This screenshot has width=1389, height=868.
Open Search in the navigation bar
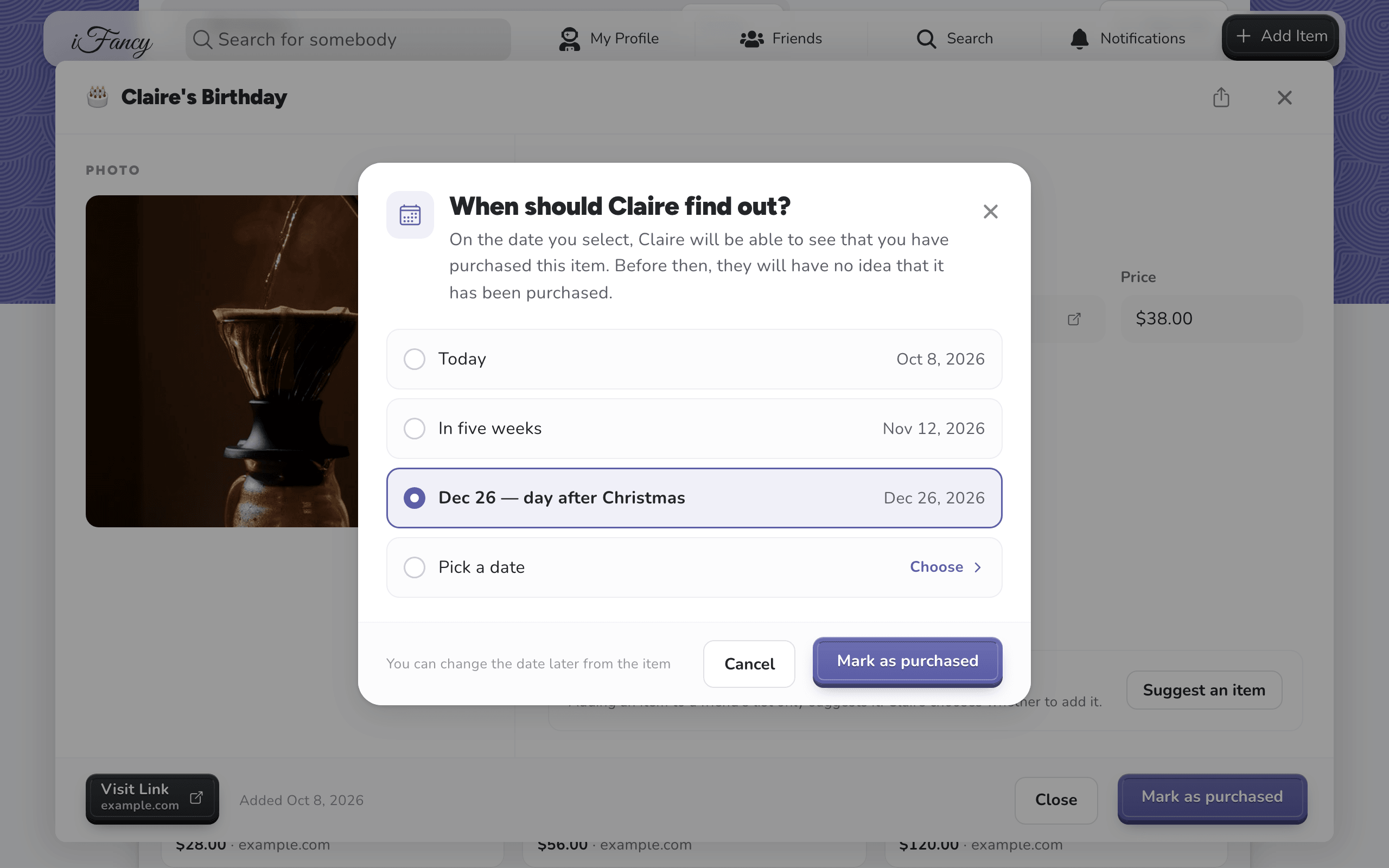pyautogui.click(x=954, y=39)
